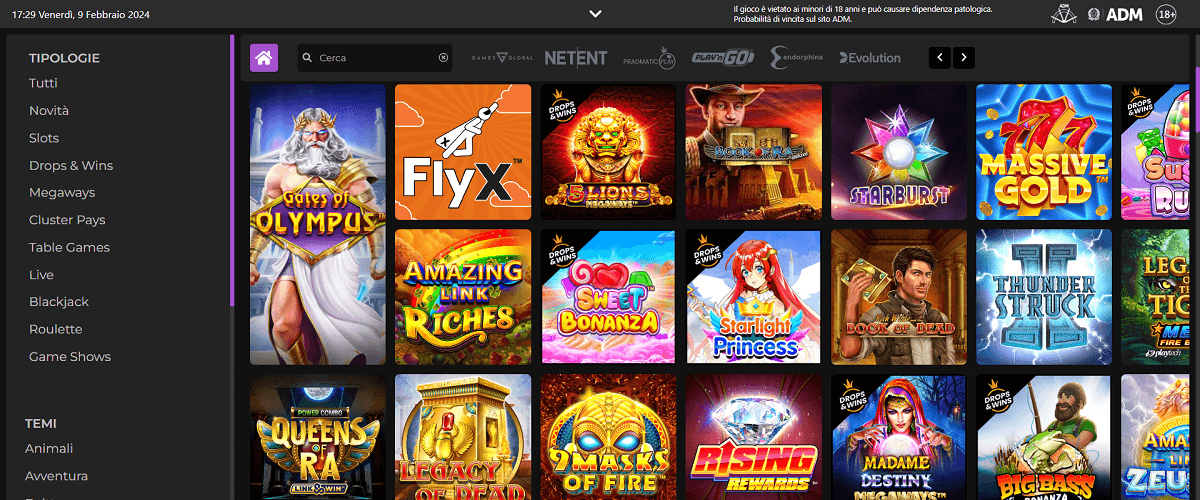Open Starlight Princess game tile
The height and width of the screenshot is (500, 1200).
pos(754,297)
